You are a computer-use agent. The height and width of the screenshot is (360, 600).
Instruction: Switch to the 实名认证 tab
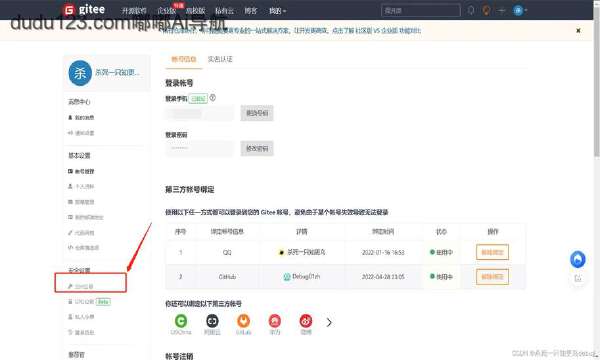click(x=220, y=59)
